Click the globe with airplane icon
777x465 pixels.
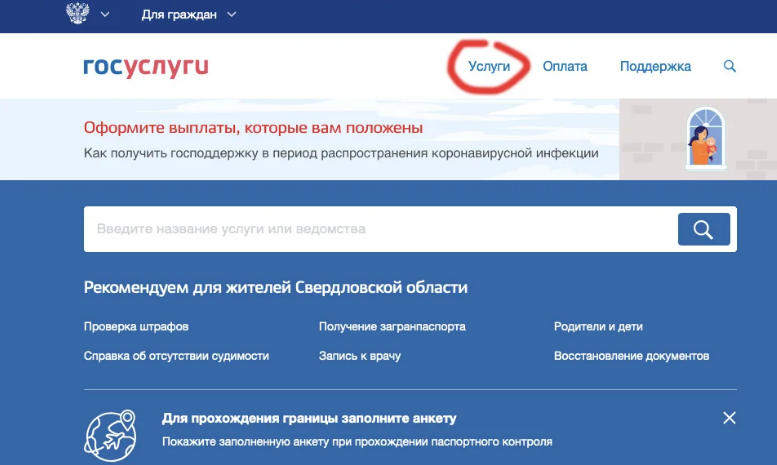(110, 436)
